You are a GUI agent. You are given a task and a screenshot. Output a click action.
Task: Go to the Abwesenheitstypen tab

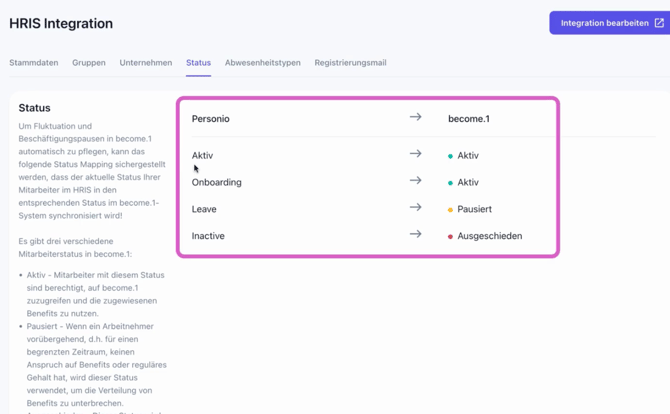pyautogui.click(x=263, y=62)
